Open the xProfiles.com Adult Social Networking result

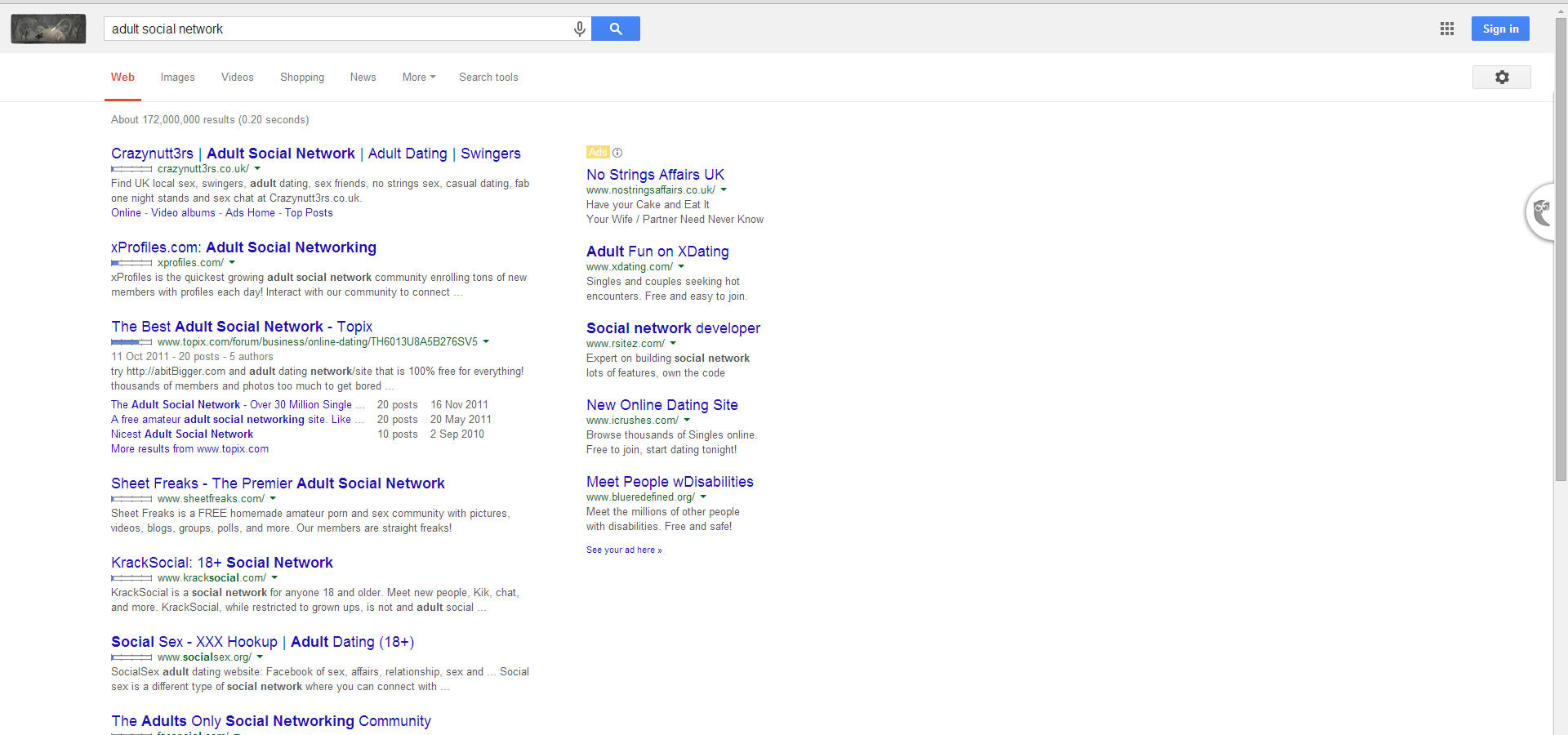point(243,247)
